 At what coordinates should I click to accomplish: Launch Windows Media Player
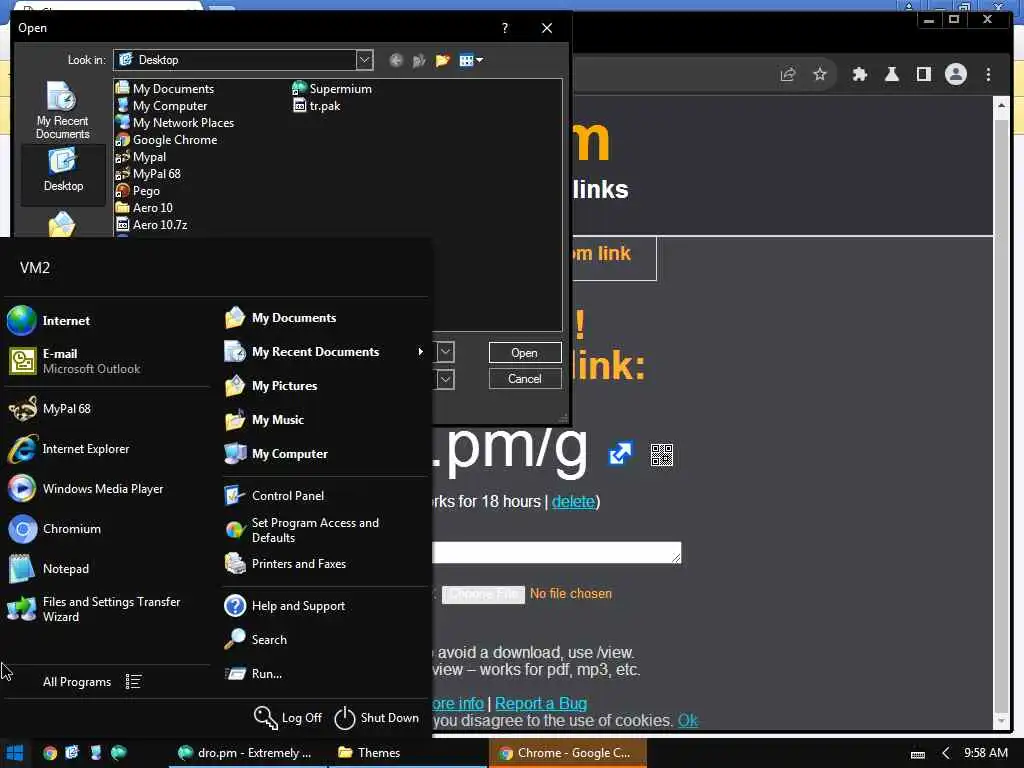click(86, 488)
